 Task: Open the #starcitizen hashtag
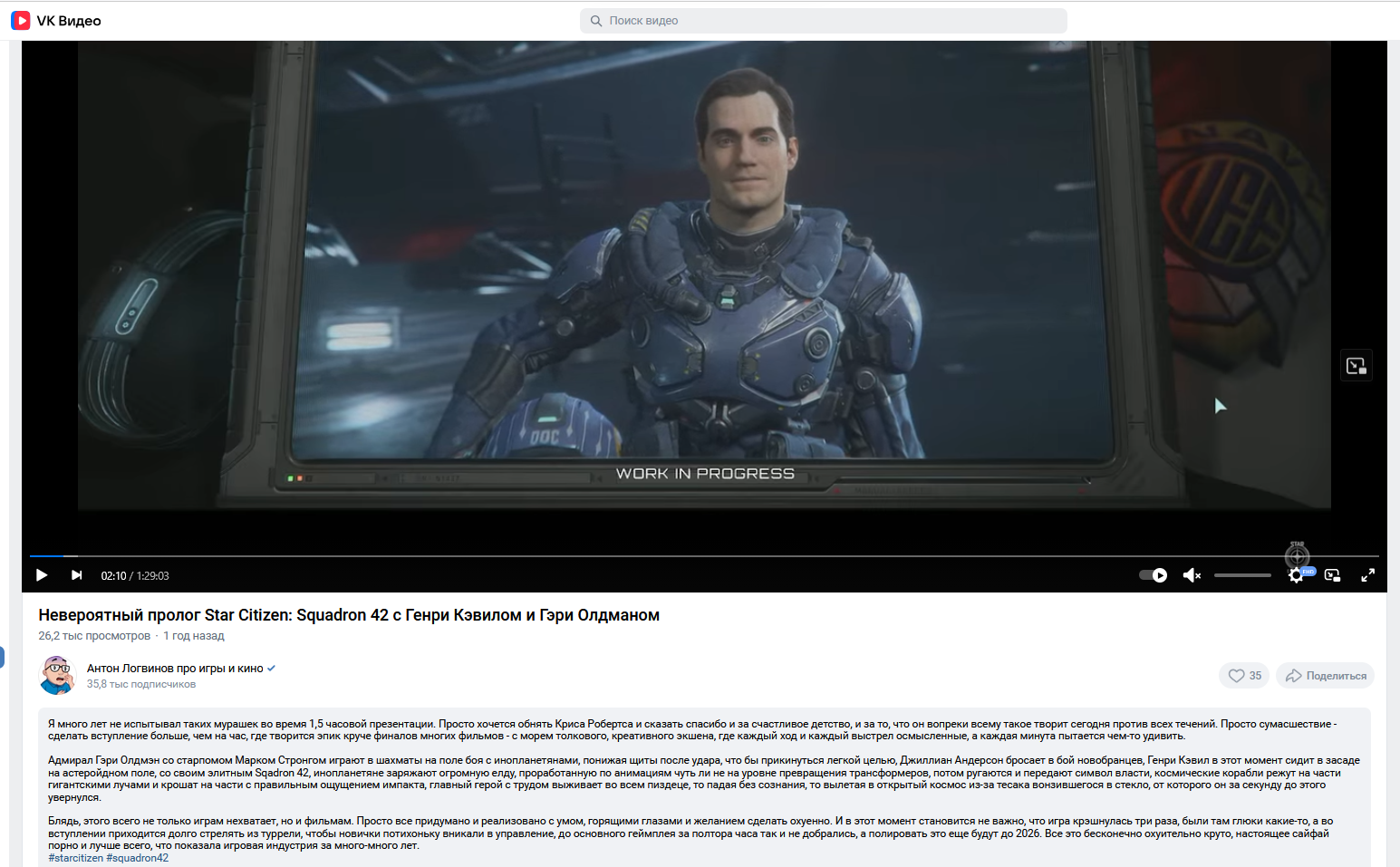tap(75, 858)
